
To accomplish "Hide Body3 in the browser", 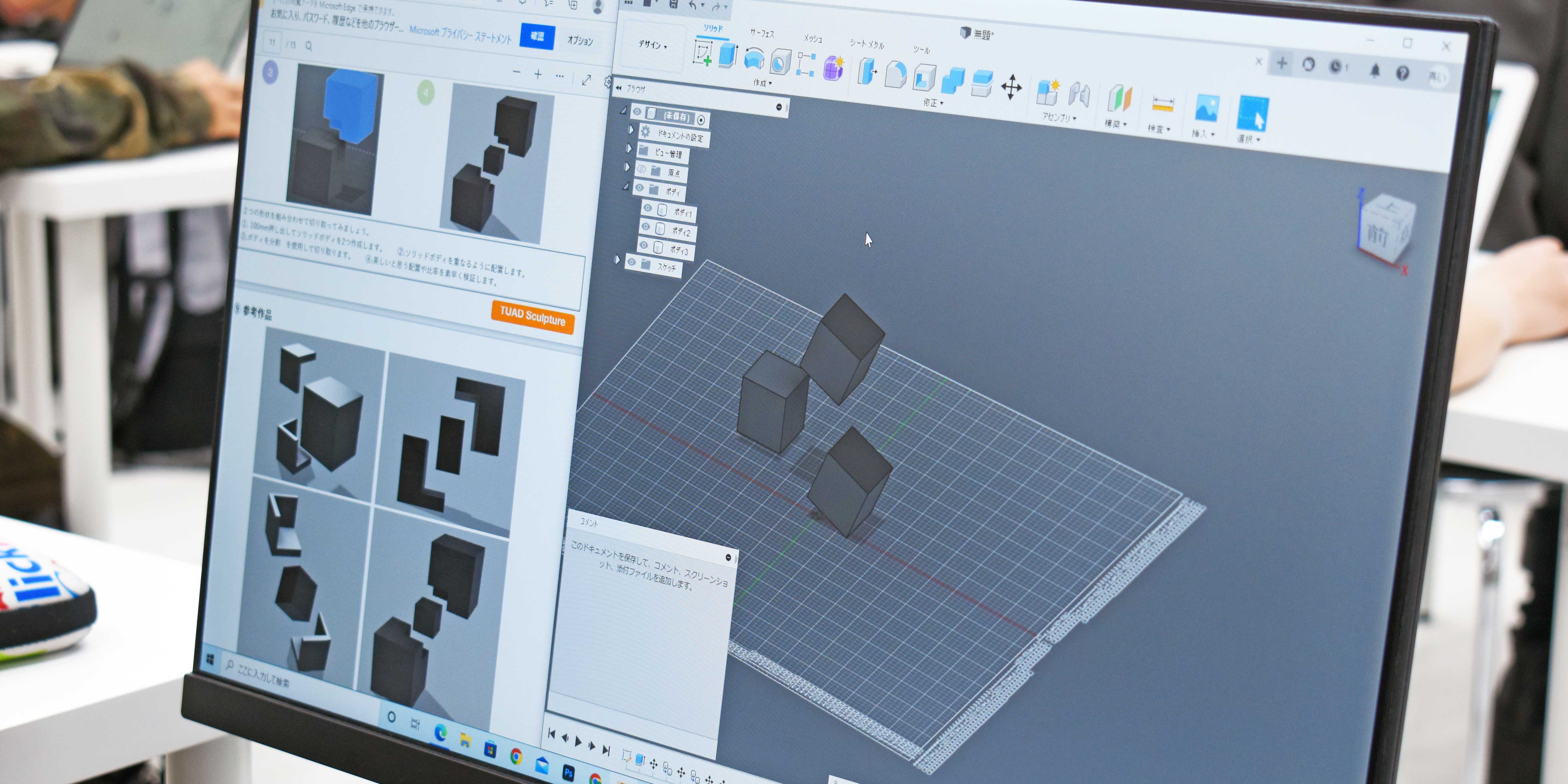I will click(644, 245).
